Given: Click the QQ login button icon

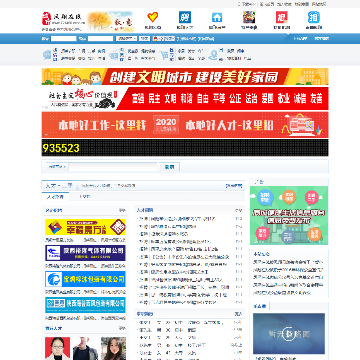Looking at the screenshot, I should coord(164,39).
